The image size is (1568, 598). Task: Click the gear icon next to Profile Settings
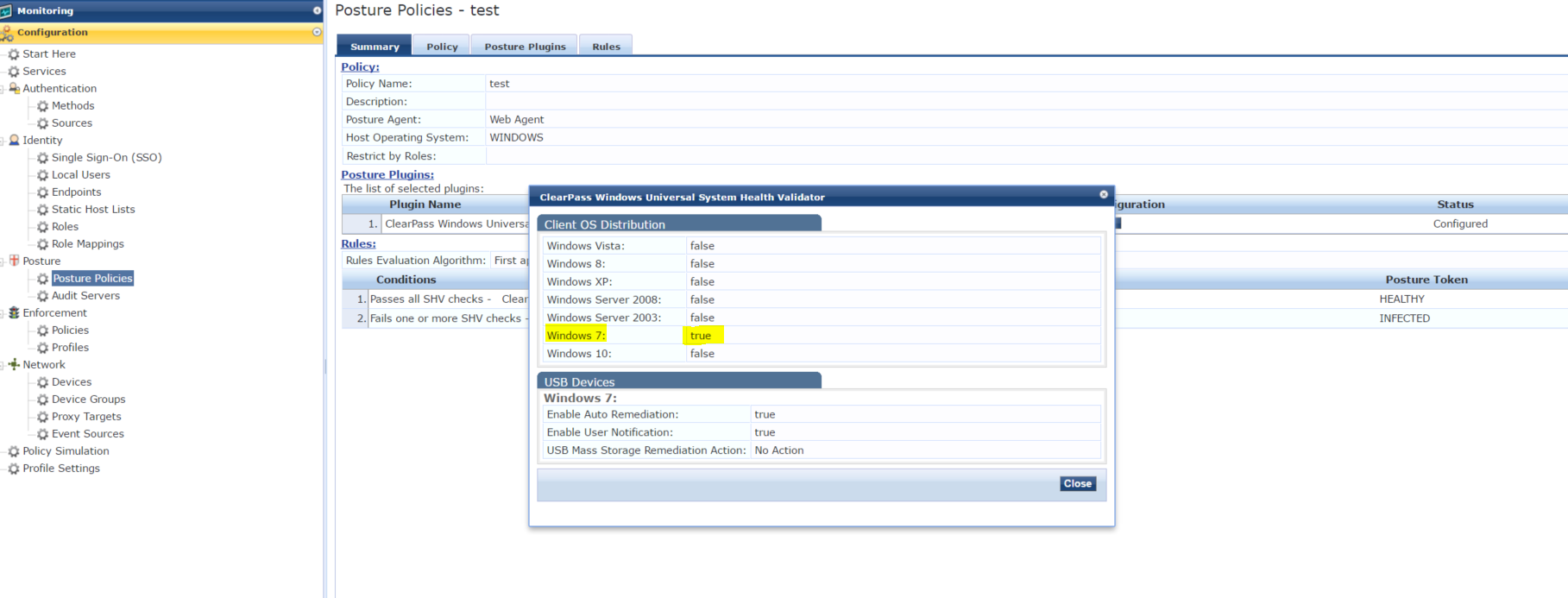[x=14, y=469]
